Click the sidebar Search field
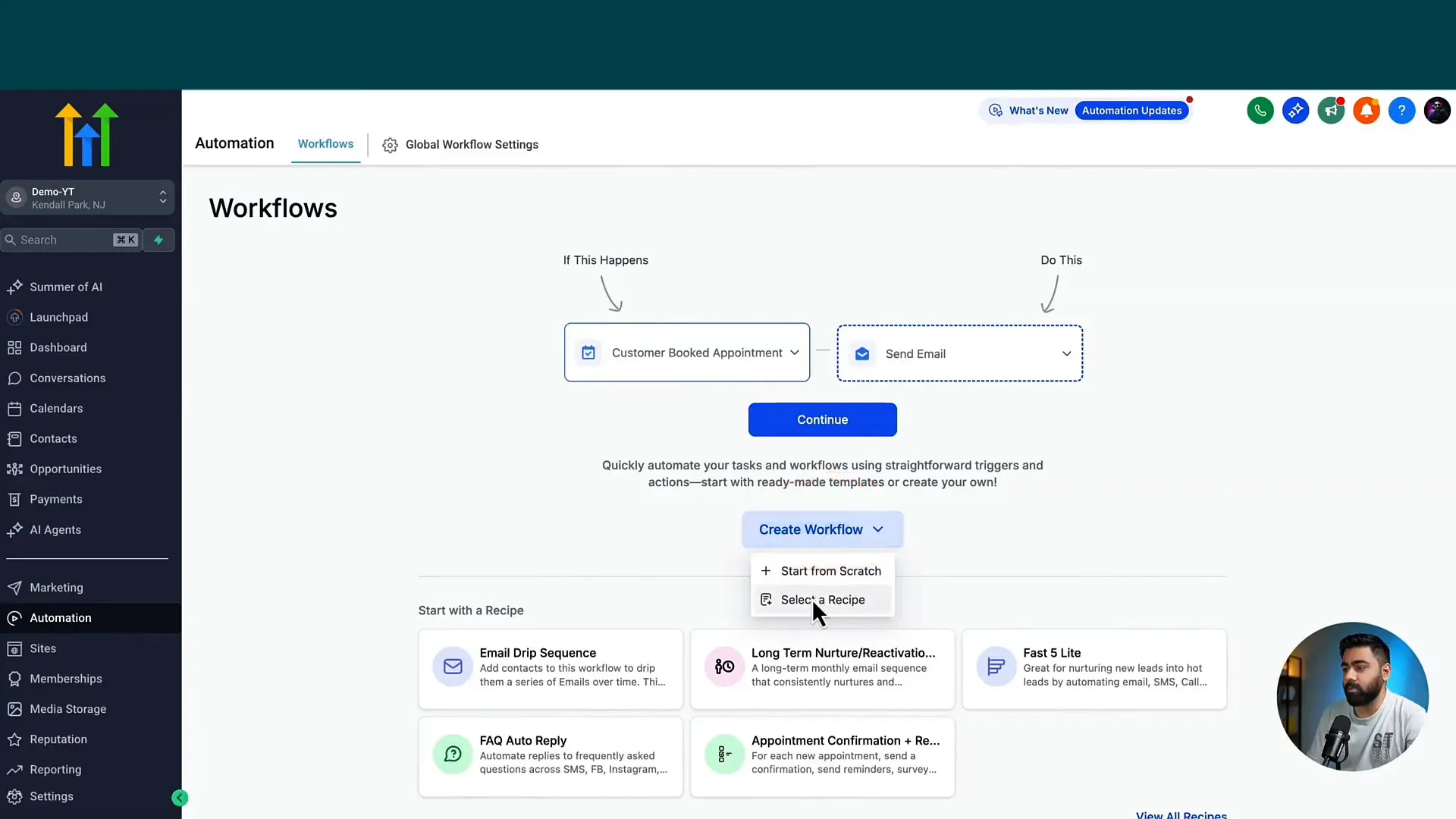 click(x=71, y=240)
